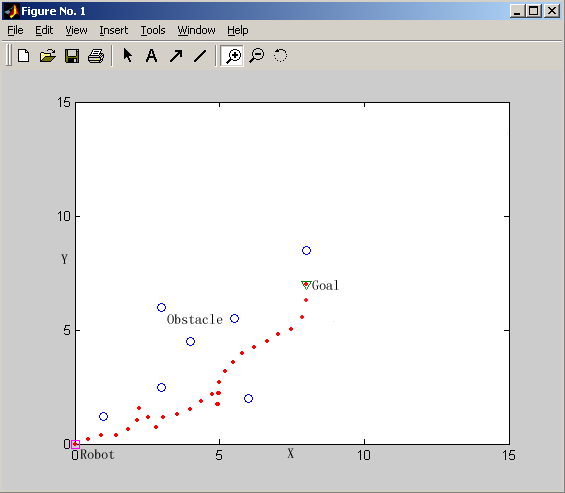565x493 pixels.
Task: Open the Edit menu
Action: point(44,30)
